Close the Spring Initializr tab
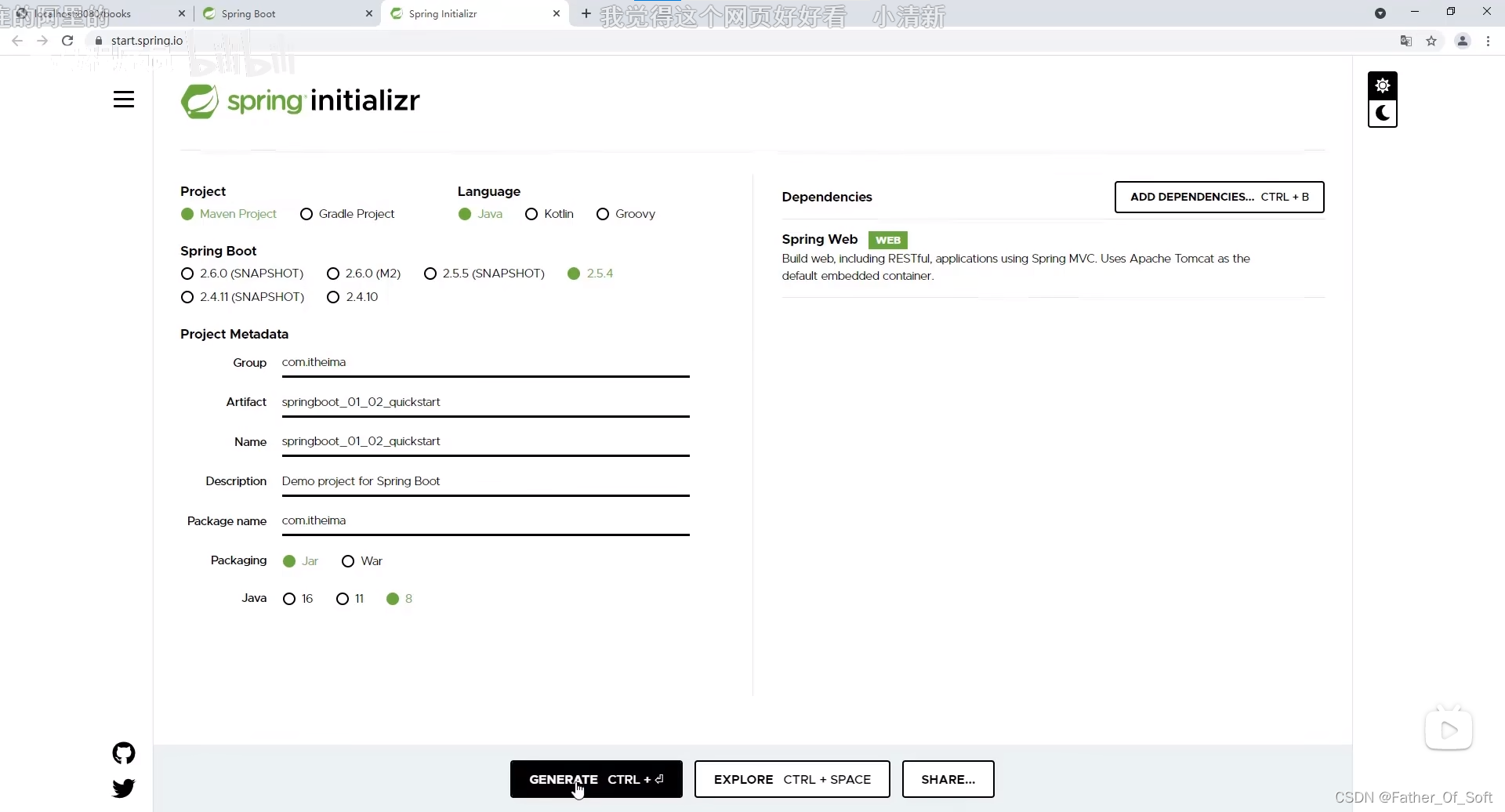 pyautogui.click(x=557, y=13)
